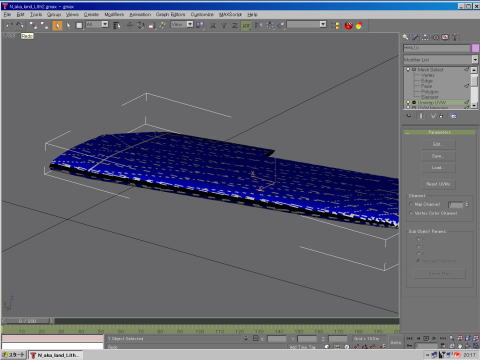Click the highlighted XY plane restrict button
Screen dimensions: 480x360
point(246,25)
